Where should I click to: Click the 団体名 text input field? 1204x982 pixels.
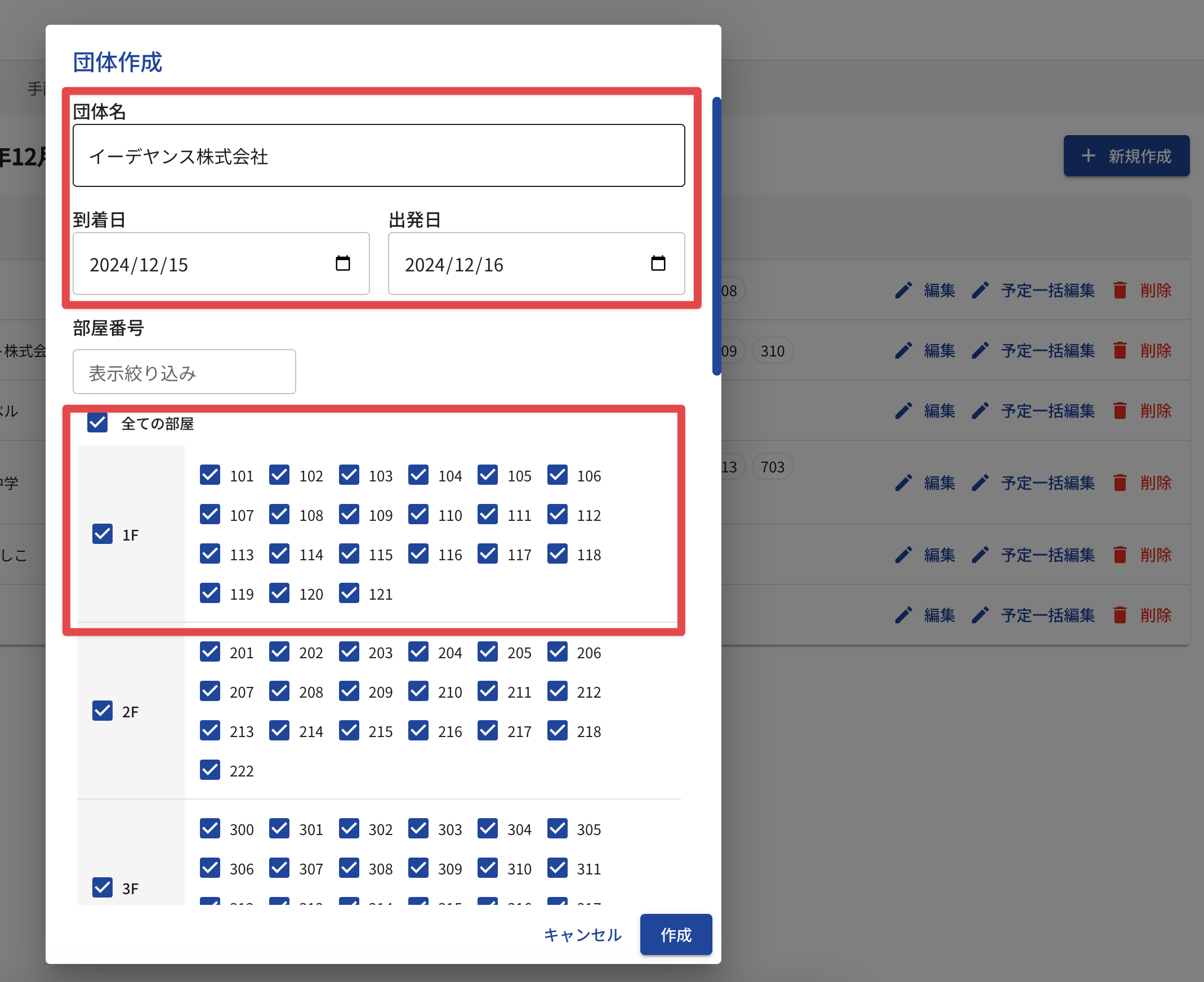pos(378,156)
